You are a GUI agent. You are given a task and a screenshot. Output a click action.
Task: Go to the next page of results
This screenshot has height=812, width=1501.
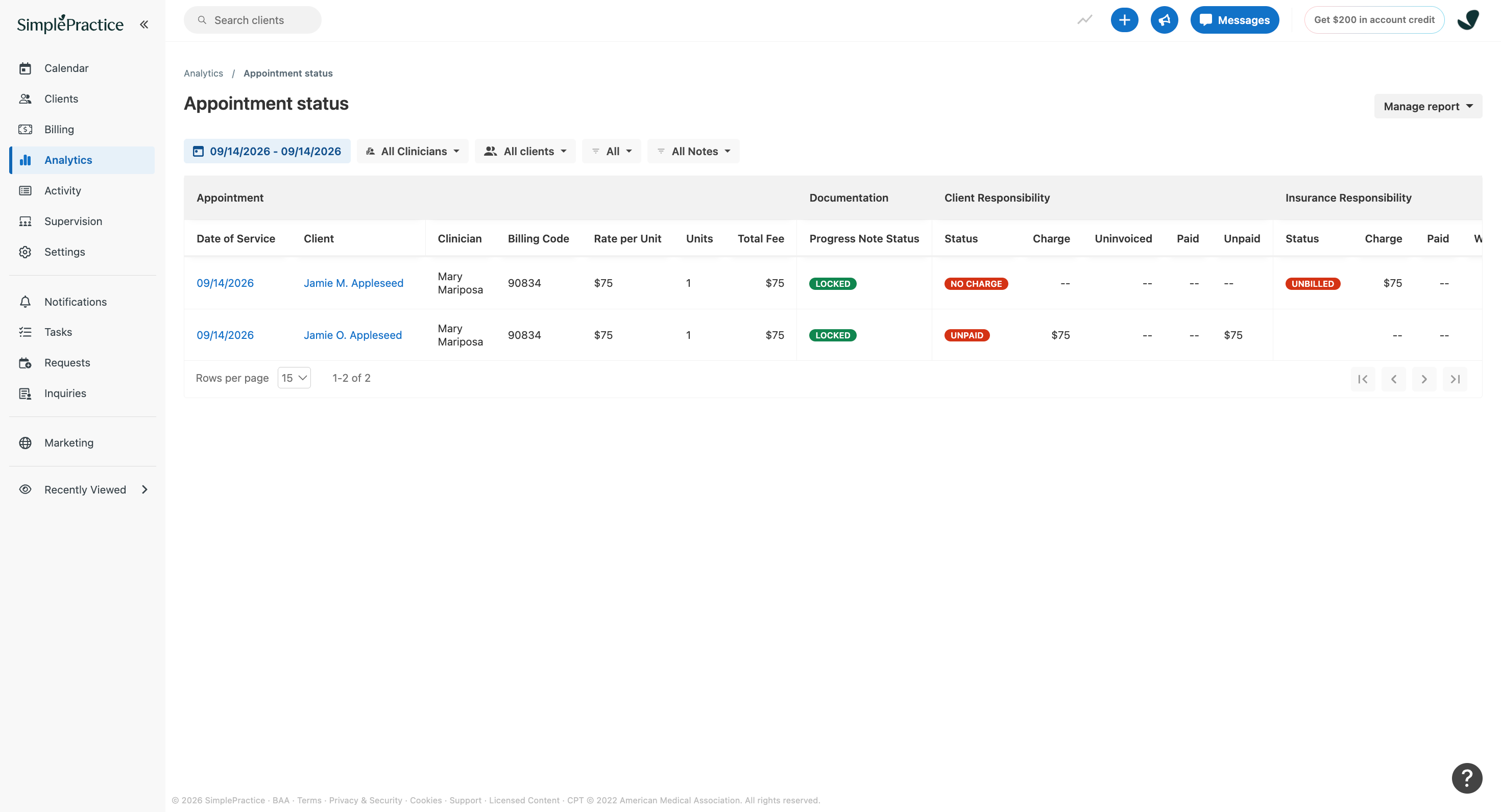1423,379
